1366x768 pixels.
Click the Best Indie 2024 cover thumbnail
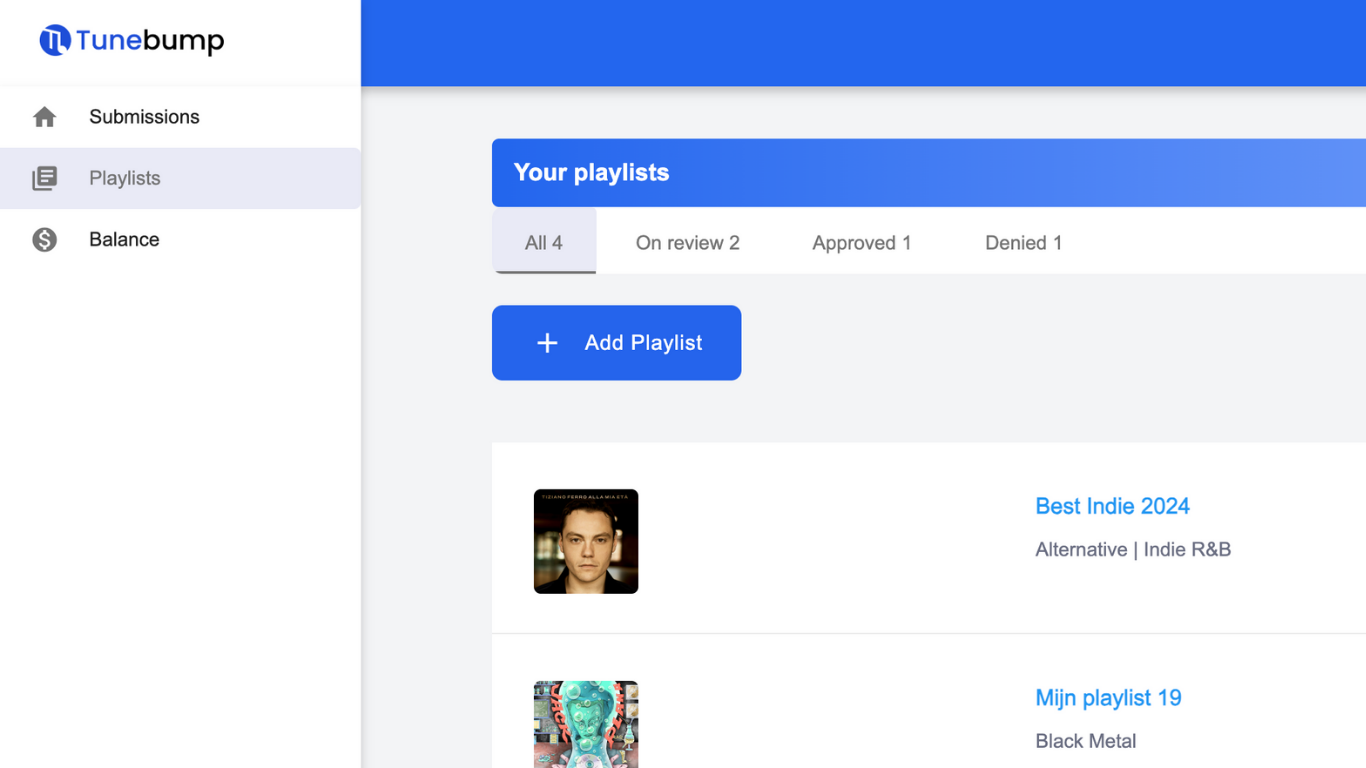point(586,541)
